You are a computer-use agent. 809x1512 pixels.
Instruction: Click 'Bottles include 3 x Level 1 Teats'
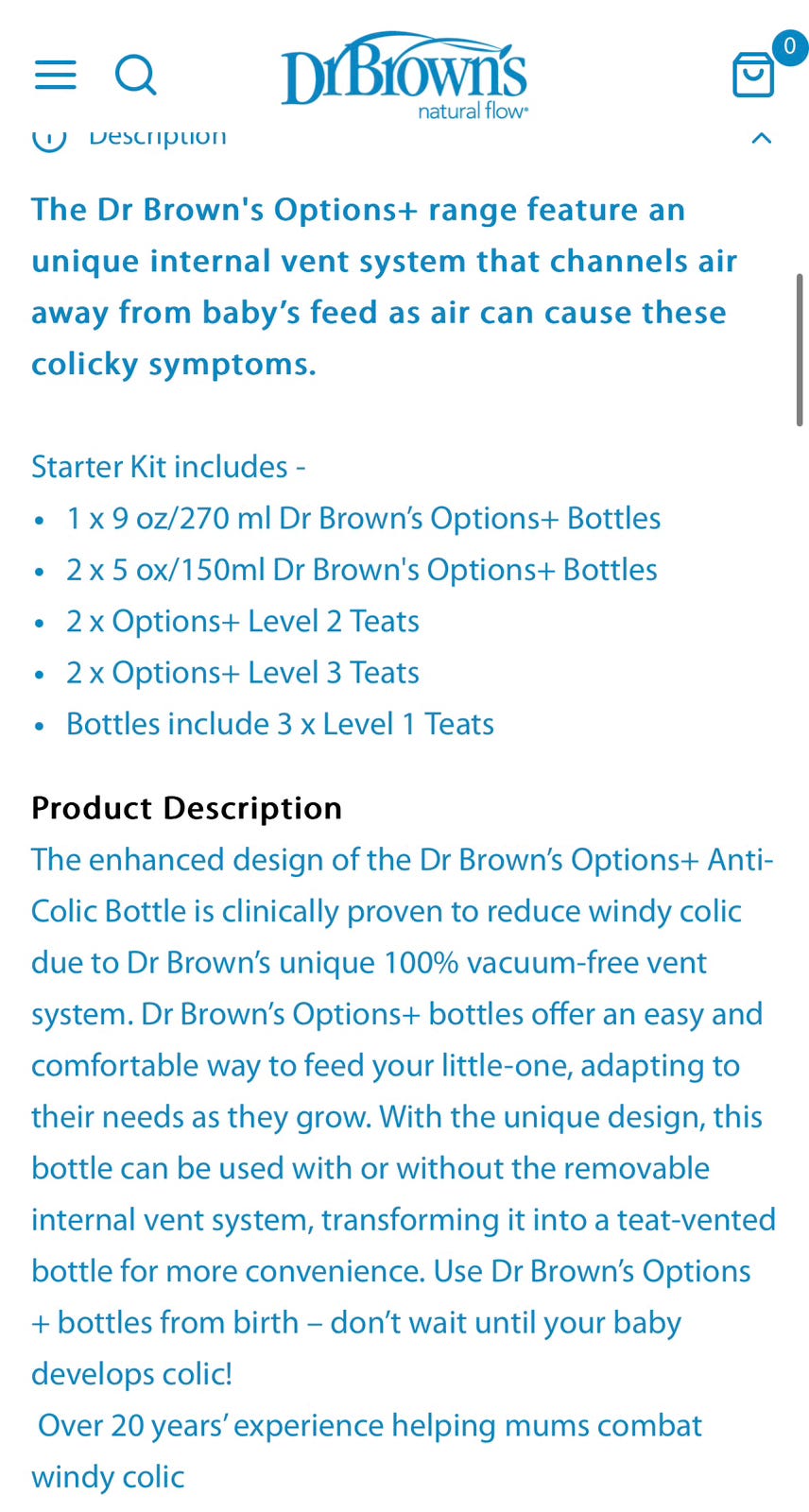coord(280,724)
